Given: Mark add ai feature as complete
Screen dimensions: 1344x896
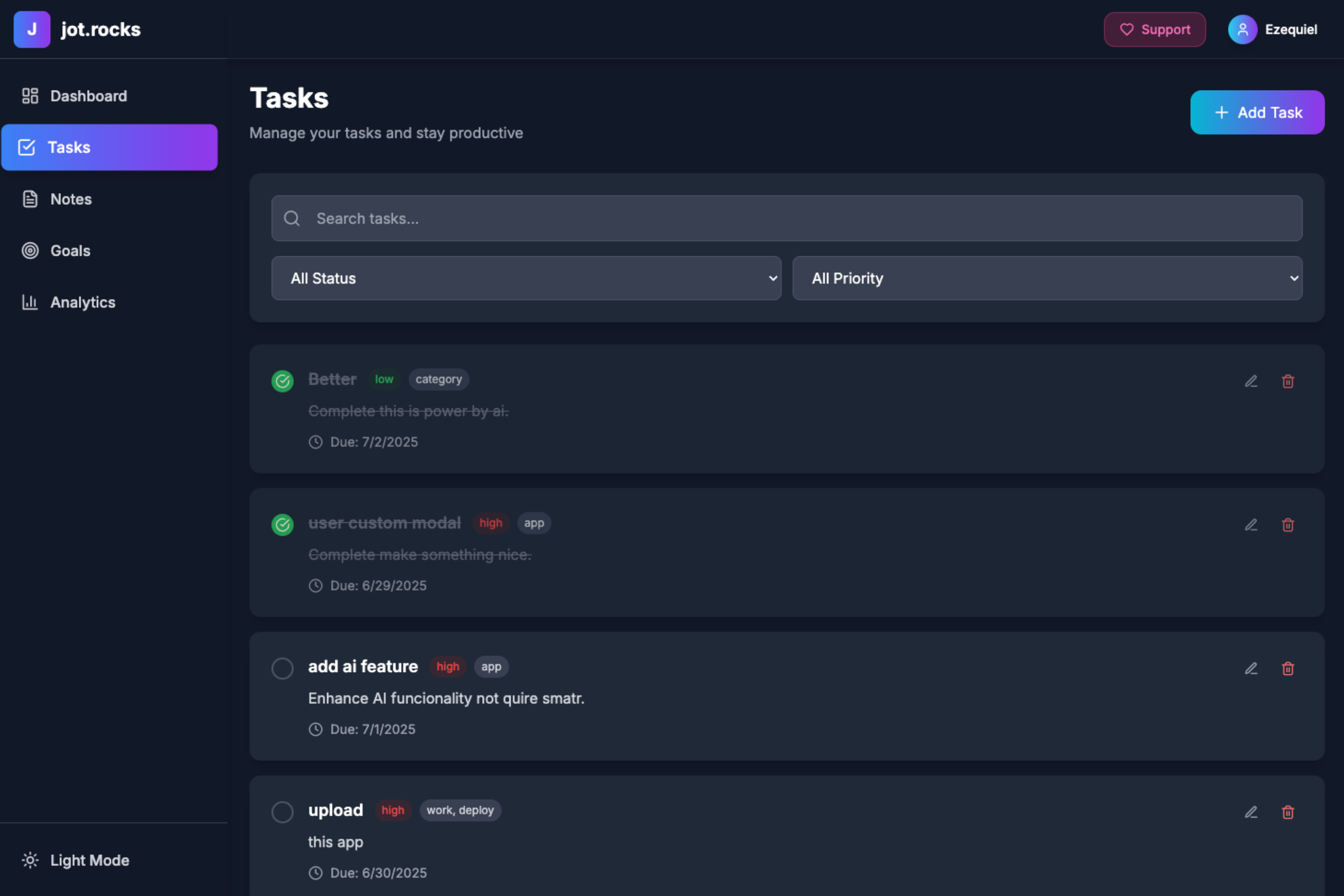Looking at the screenshot, I should click(282, 668).
